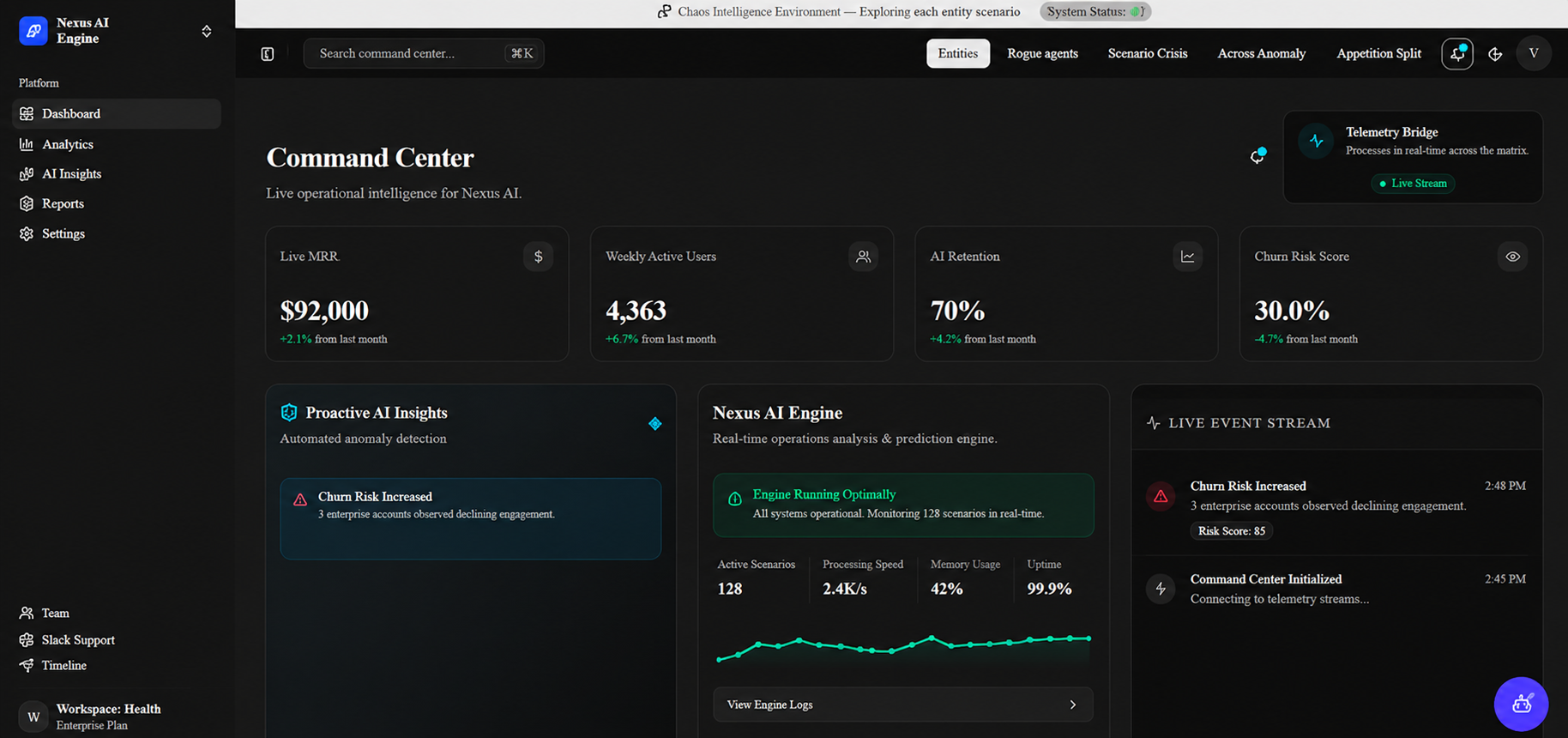Click the Slack Support icon
This screenshot has height=738, width=1568.
point(27,639)
